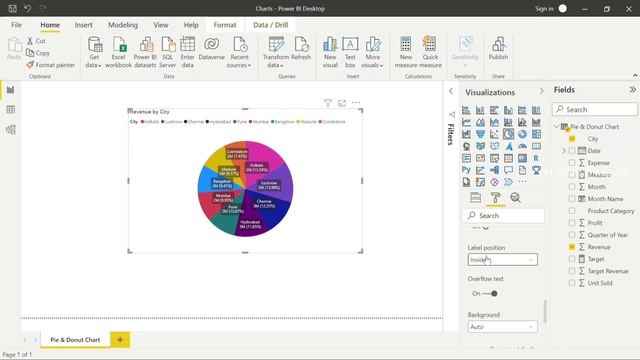Select the Treemap visualization

click(x=536, y=134)
